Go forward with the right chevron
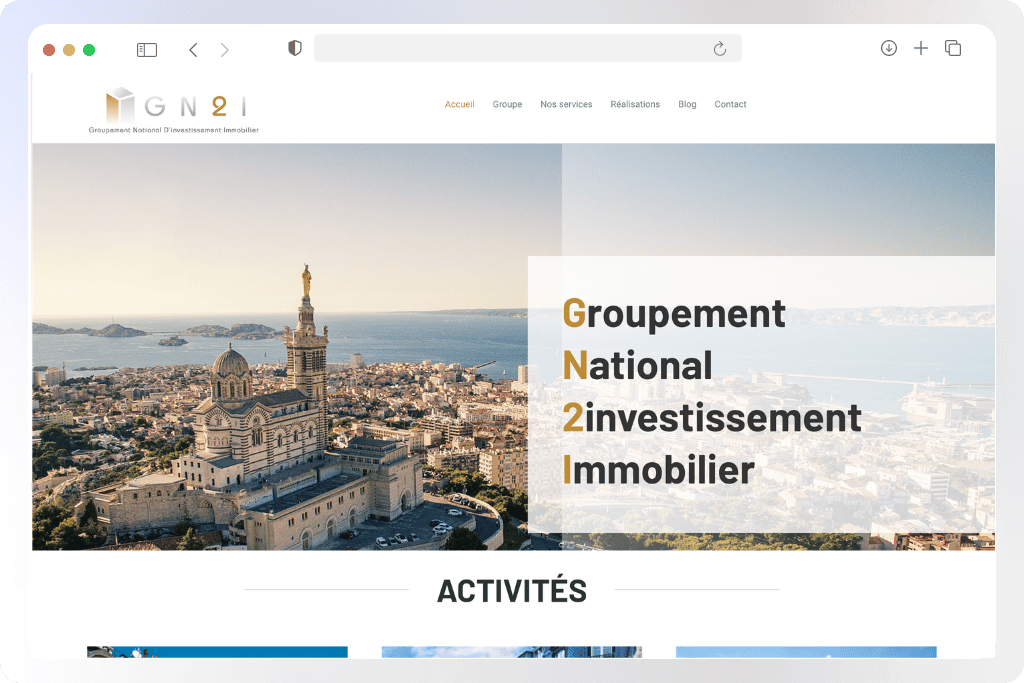Screen dimensions: 1024x683 (x=225, y=50)
